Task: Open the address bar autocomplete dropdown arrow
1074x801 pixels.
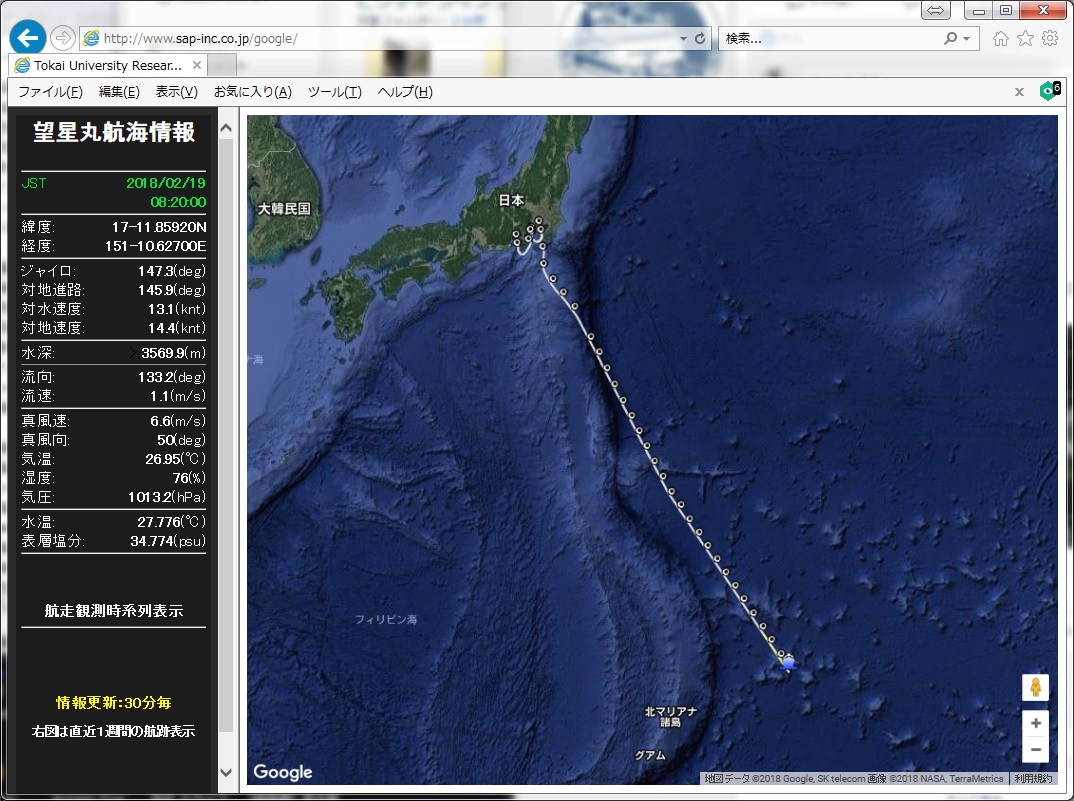Action: (x=683, y=39)
